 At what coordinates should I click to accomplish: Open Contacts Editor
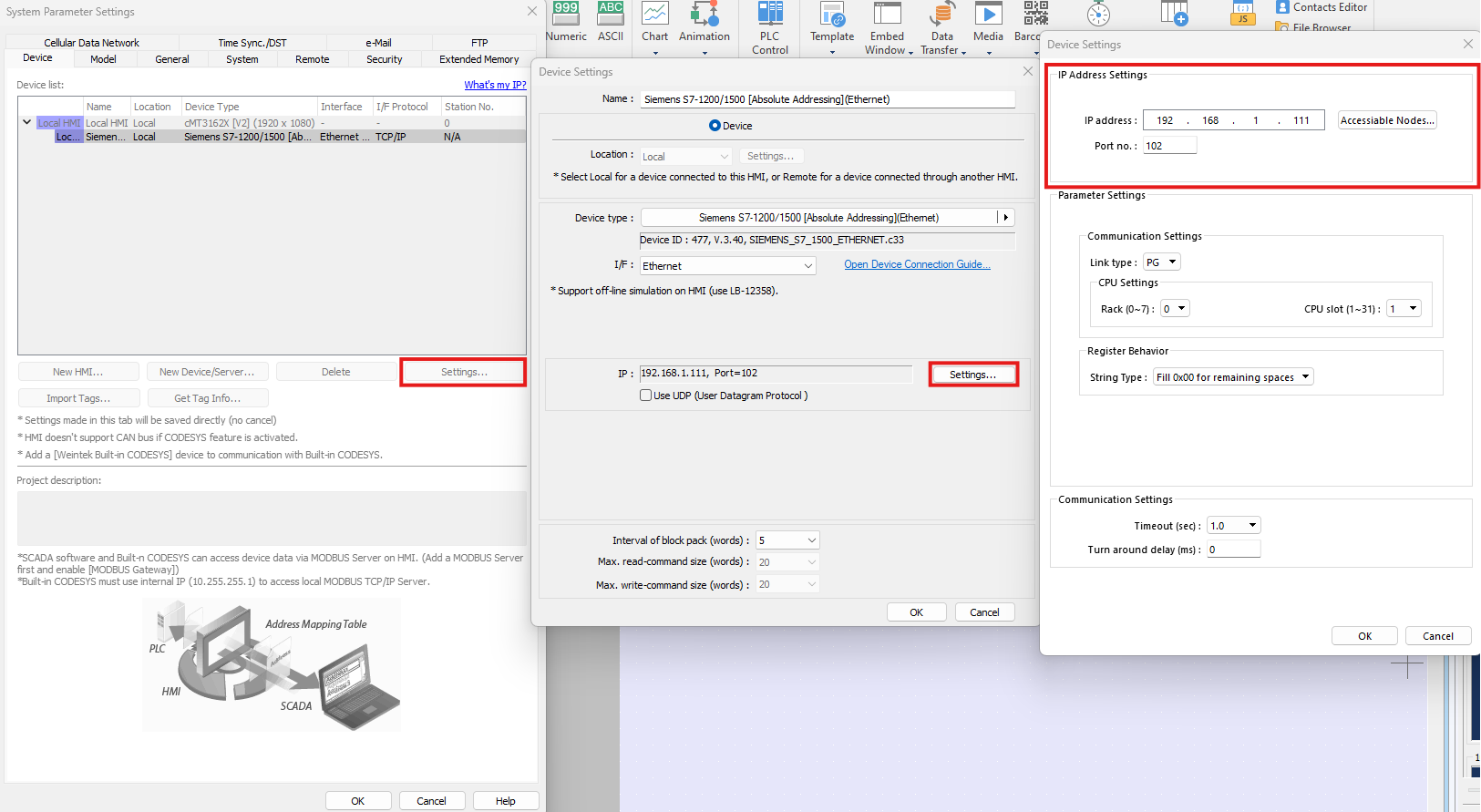pyautogui.click(x=1322, y=7)
